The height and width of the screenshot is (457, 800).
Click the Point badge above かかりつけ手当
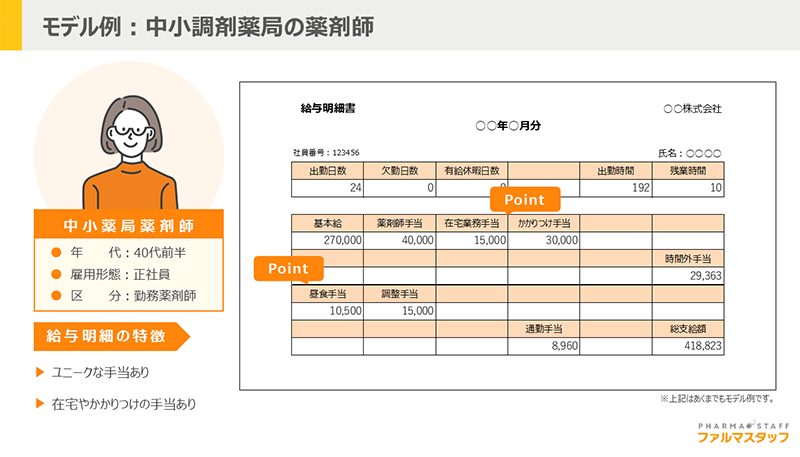pos(523,200)
